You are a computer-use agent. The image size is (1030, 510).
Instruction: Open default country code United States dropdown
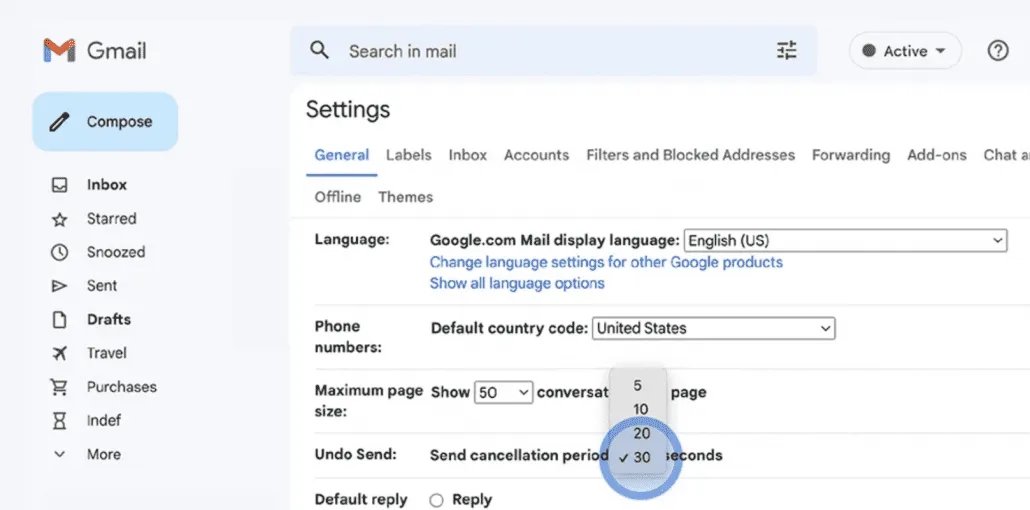(x=713, y=328)
